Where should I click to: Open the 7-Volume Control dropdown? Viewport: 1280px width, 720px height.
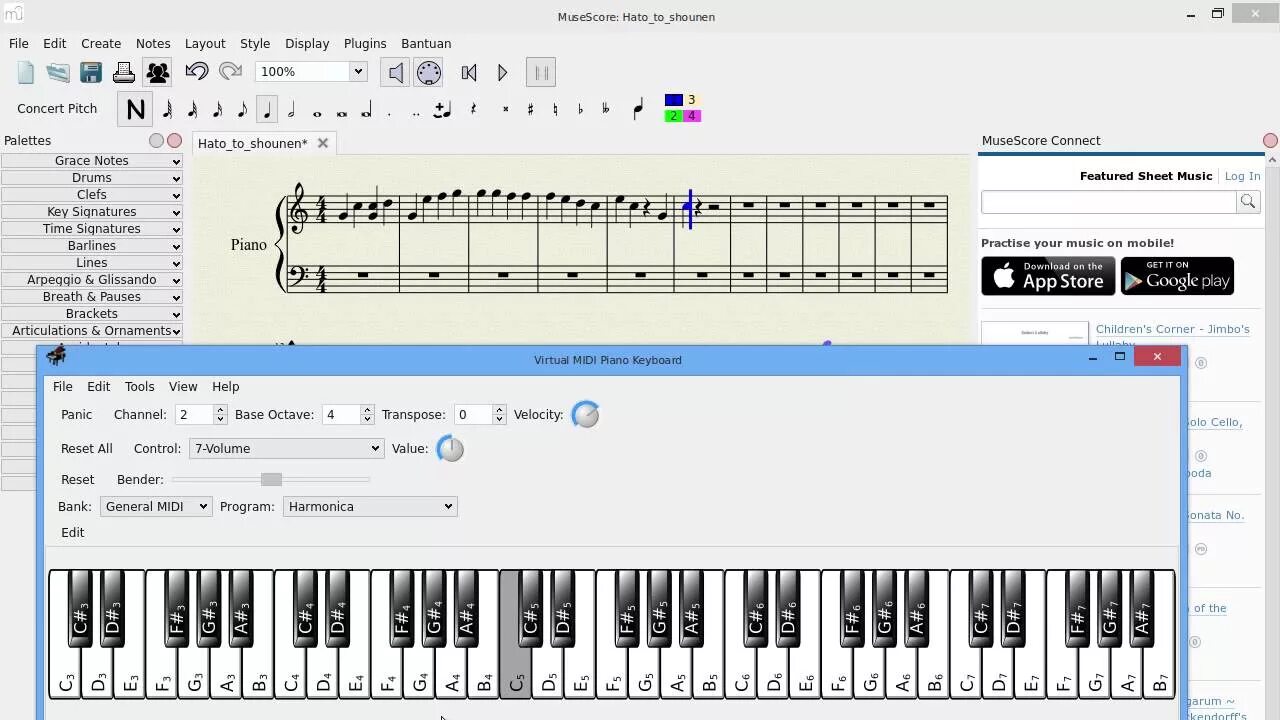pyautogui.click(x=286, y=449)
